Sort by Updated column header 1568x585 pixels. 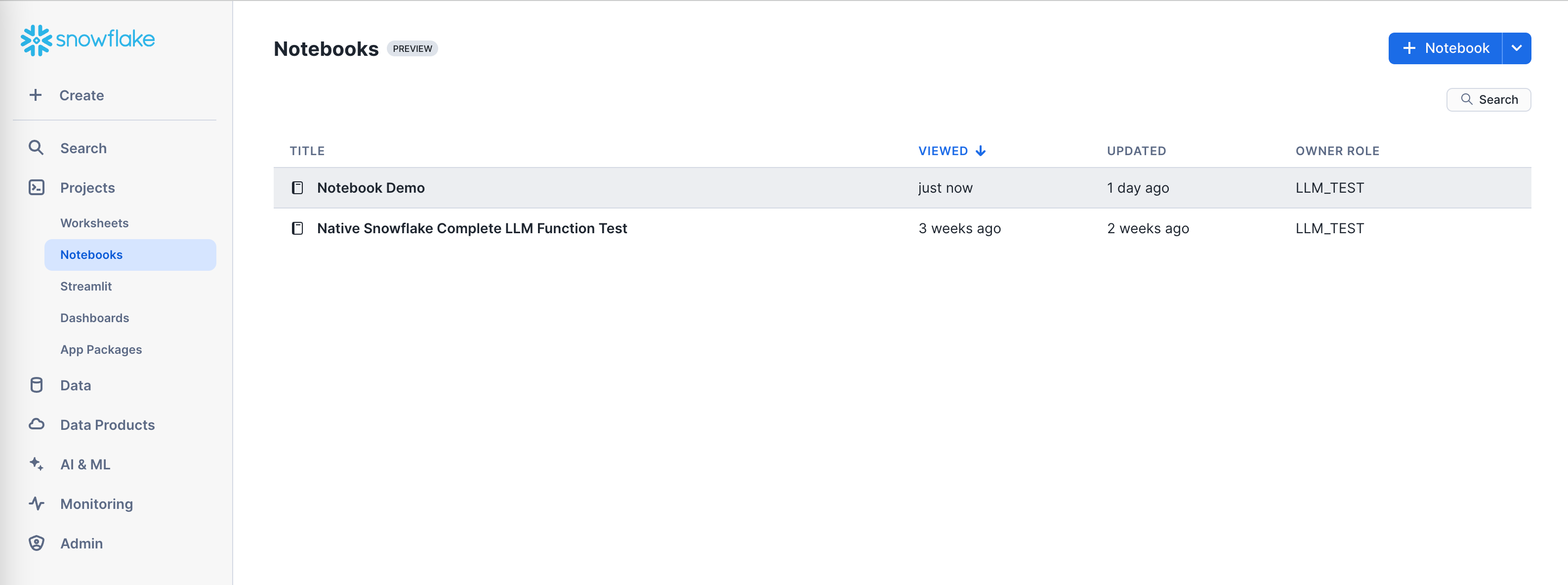[1136, 151]
